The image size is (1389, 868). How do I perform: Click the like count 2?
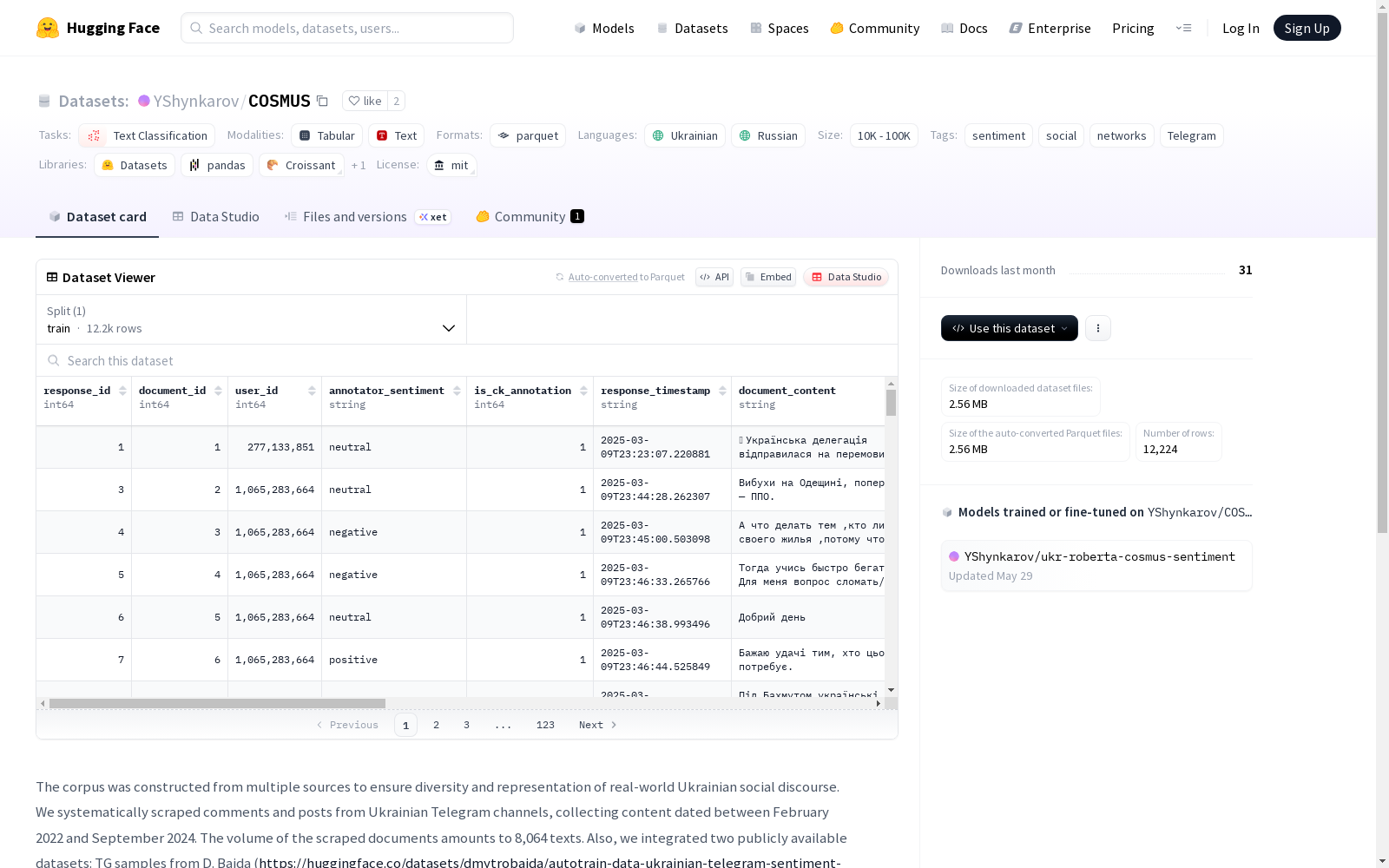click(x=396, y=101)
